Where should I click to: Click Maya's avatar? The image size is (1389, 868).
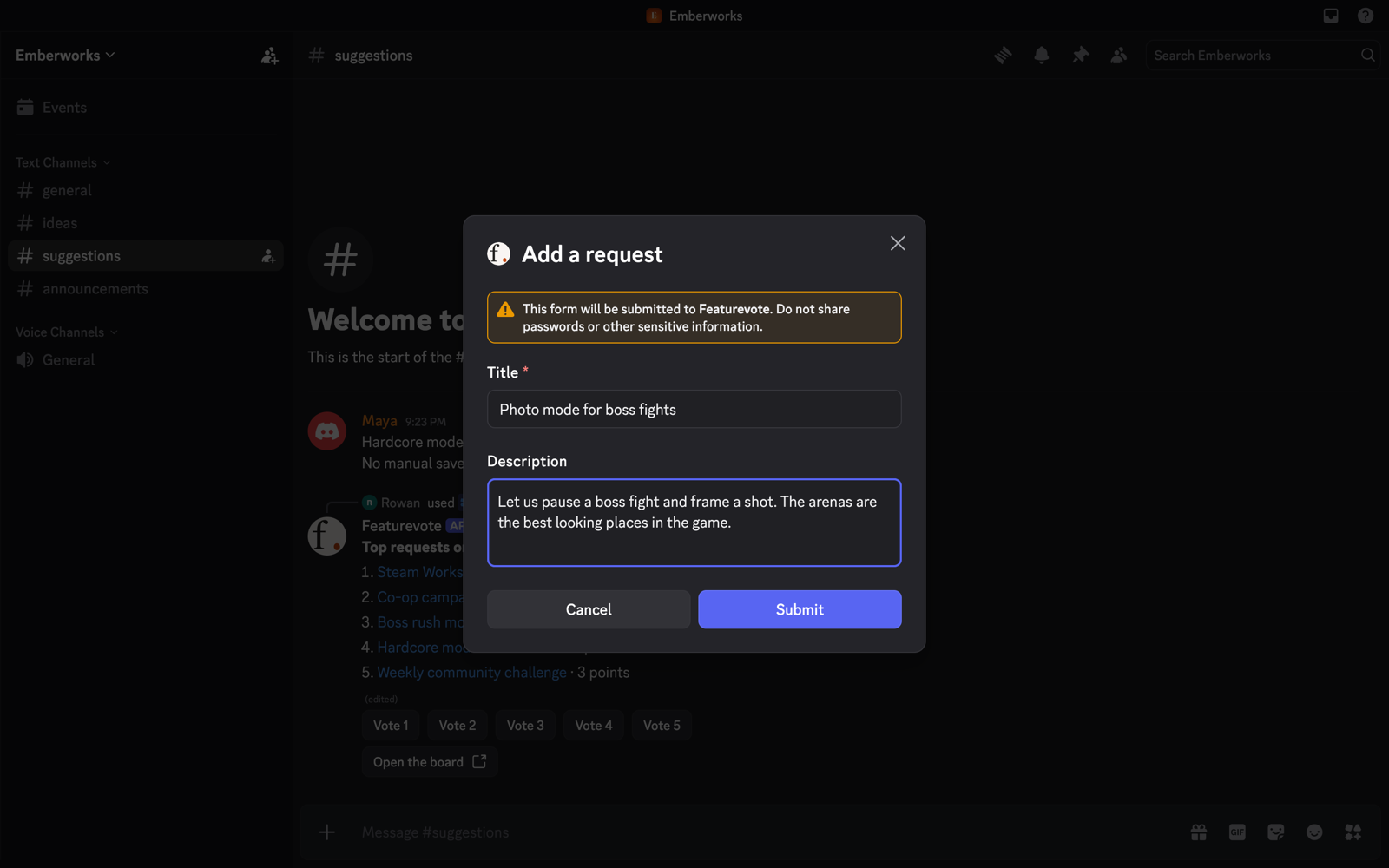pos(327,431)
